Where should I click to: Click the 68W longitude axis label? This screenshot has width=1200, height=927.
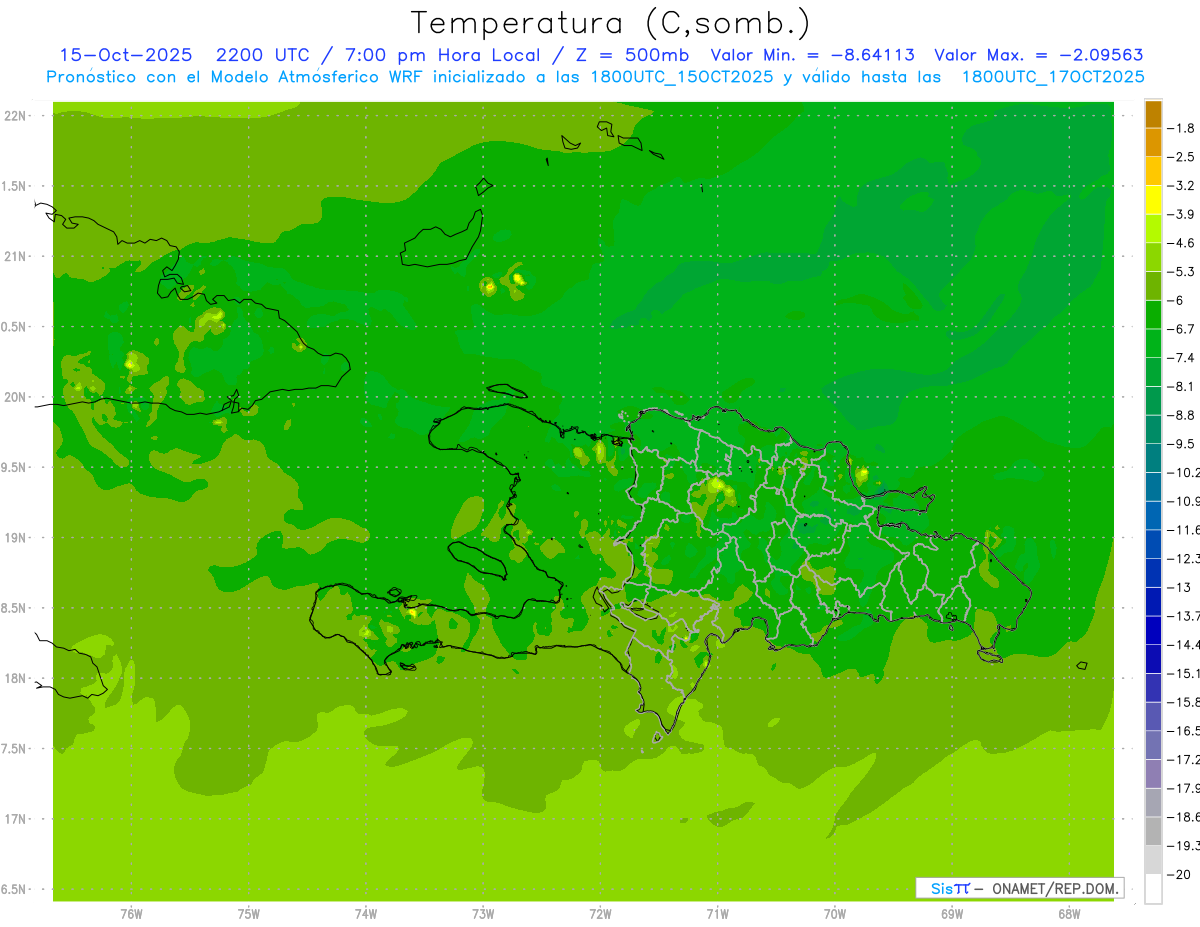tap(1069, 914)
